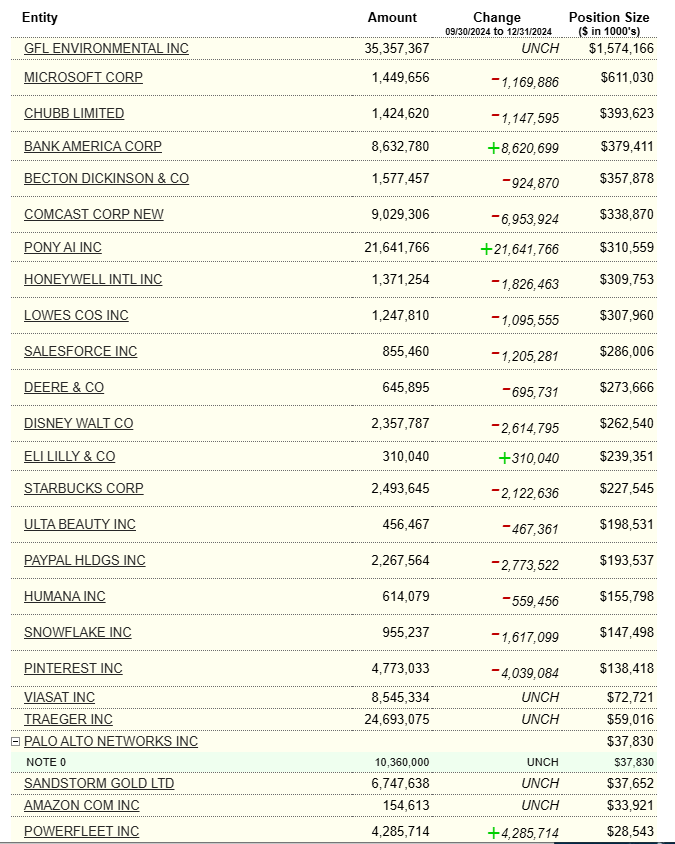Open the Traeger Inc link
This screenshot has height=844, width=675.
68,720
